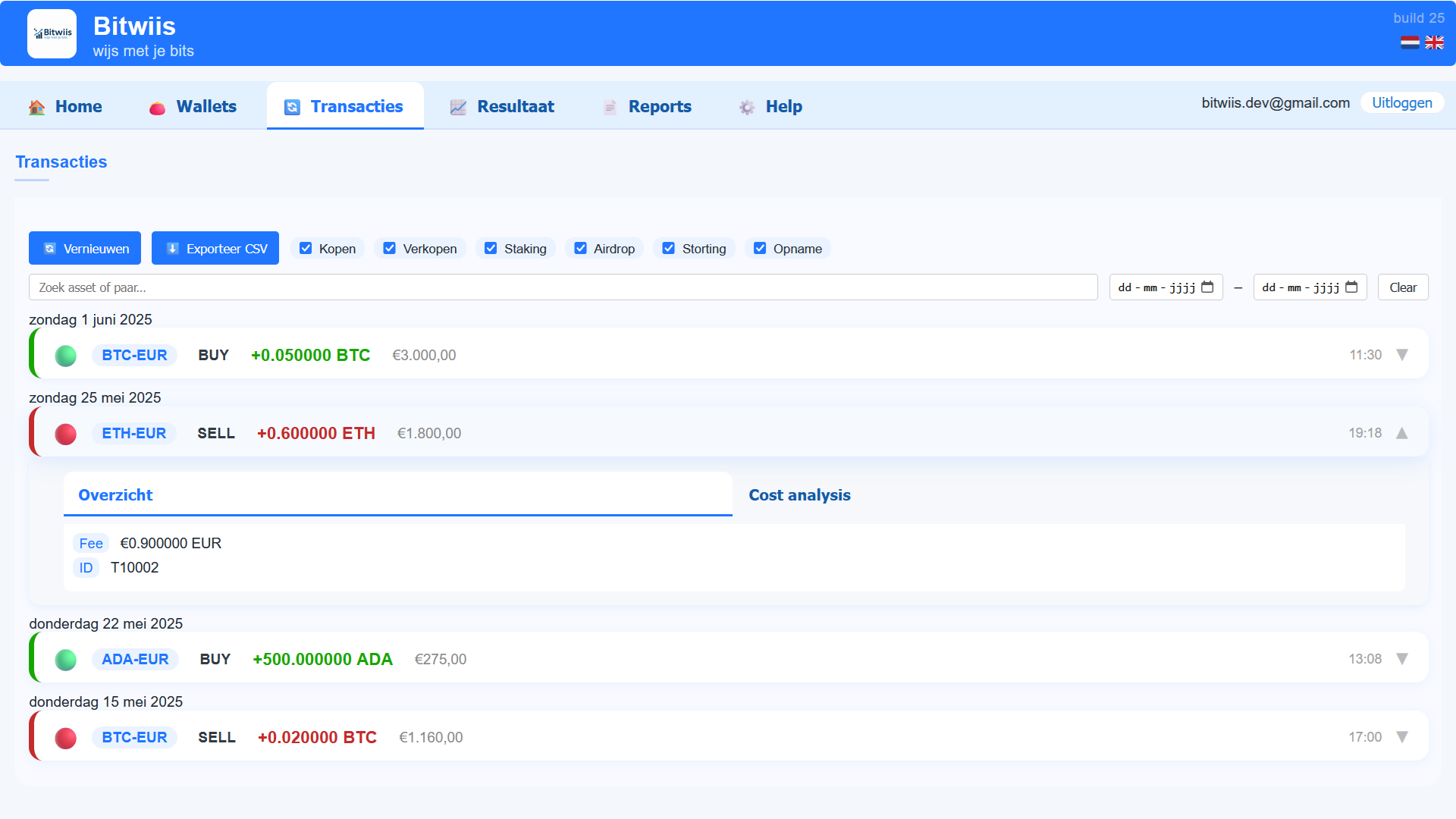The height and width of the screenshot is (819, 1456).
Task: Switch to Cost analysis tab
Action: click(799, 495)
